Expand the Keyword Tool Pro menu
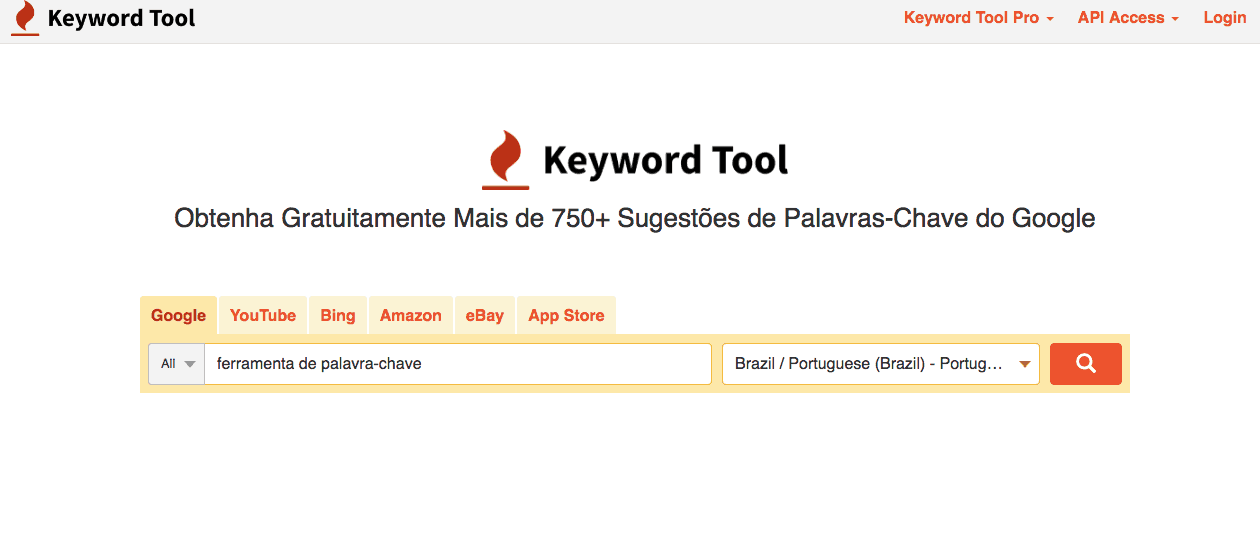 (979, 18)
